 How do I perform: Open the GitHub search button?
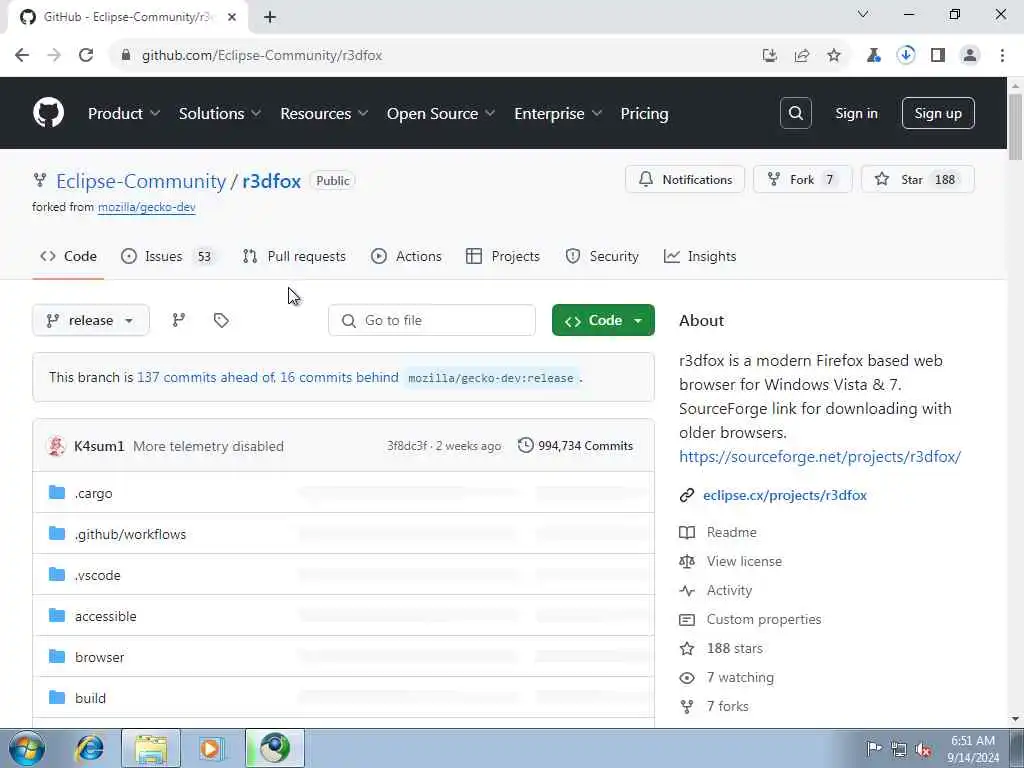795,113
